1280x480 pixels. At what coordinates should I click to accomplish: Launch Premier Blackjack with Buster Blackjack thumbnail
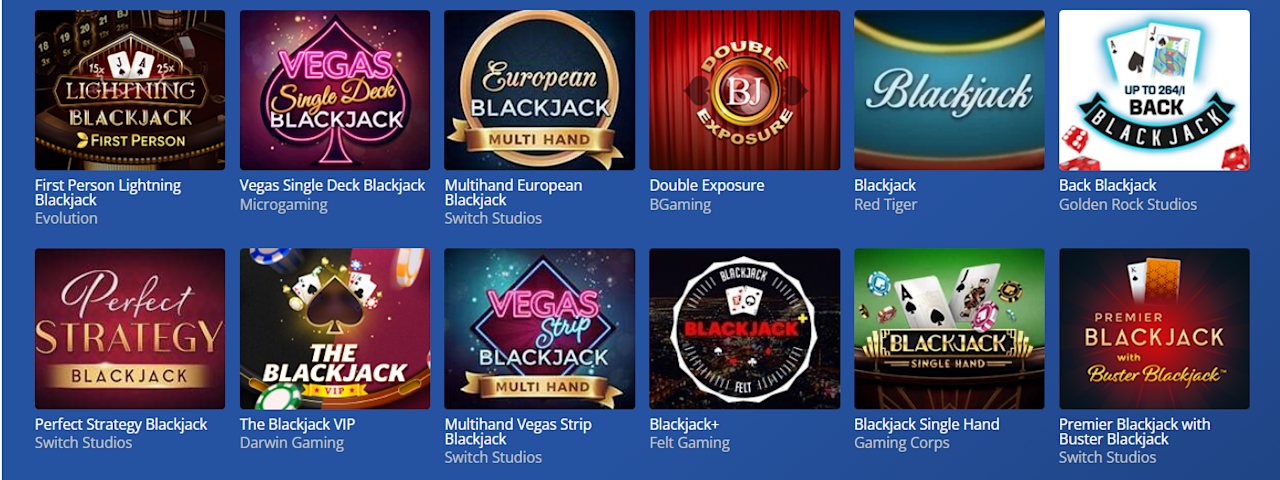[x=1154, y=329]
